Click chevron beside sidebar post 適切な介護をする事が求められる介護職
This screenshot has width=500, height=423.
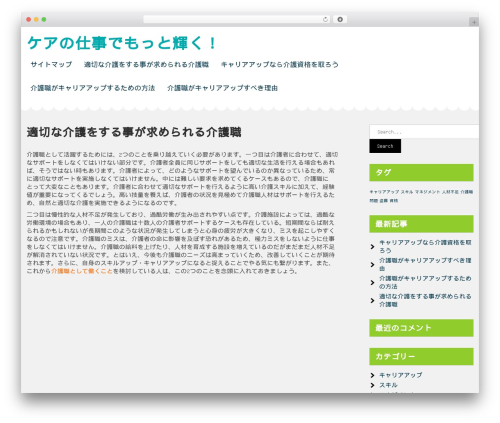coord(373,301)
